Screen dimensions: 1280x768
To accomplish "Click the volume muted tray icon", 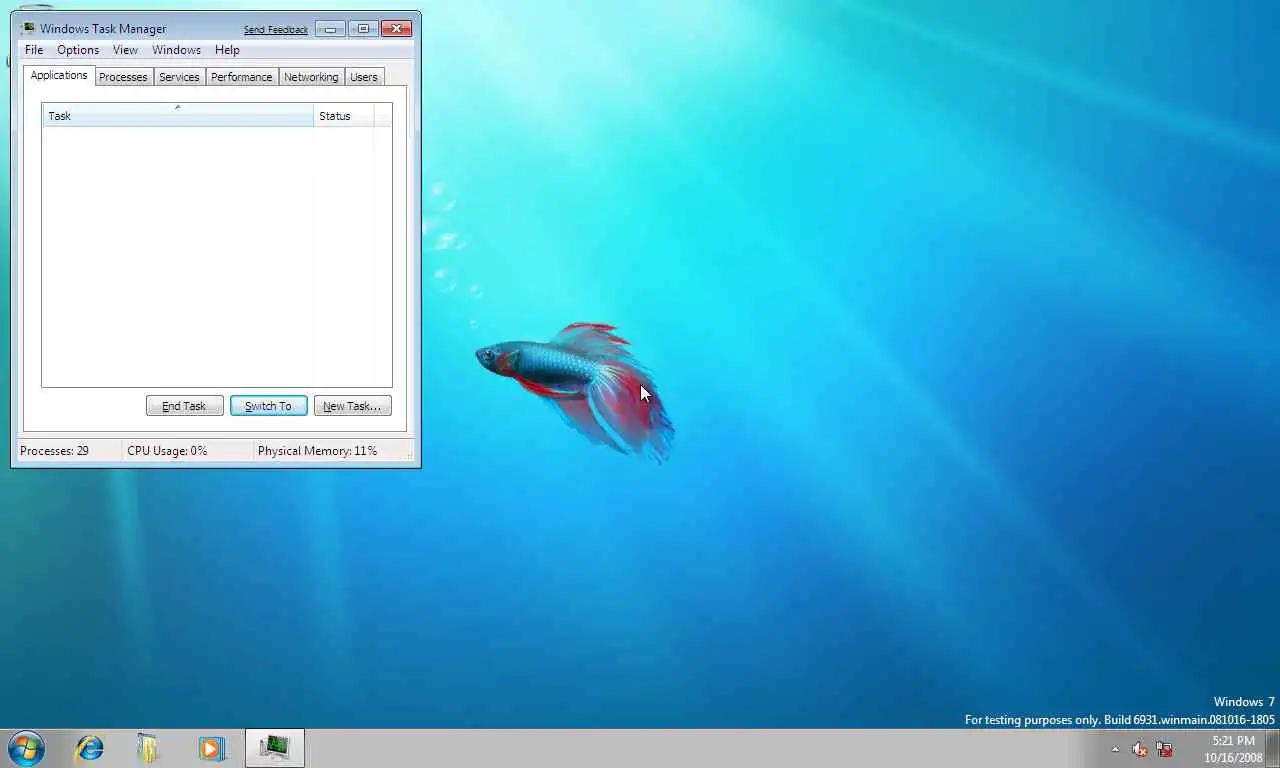I will 1139,749.
